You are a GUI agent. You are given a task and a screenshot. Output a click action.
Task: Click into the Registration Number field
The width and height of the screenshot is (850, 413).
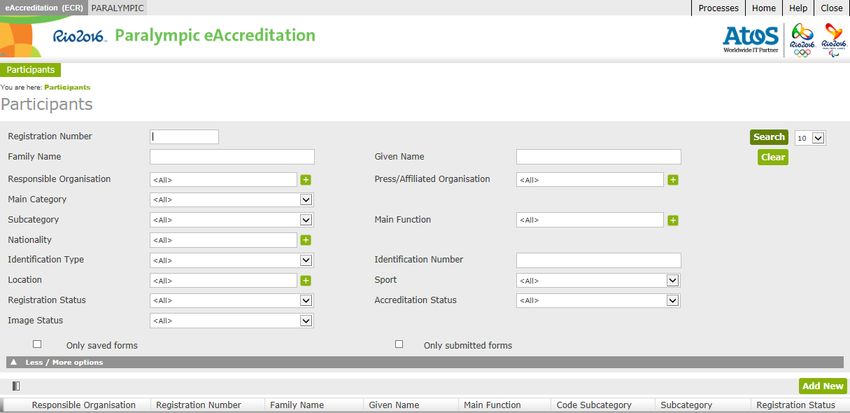click(x=184, y=137)
